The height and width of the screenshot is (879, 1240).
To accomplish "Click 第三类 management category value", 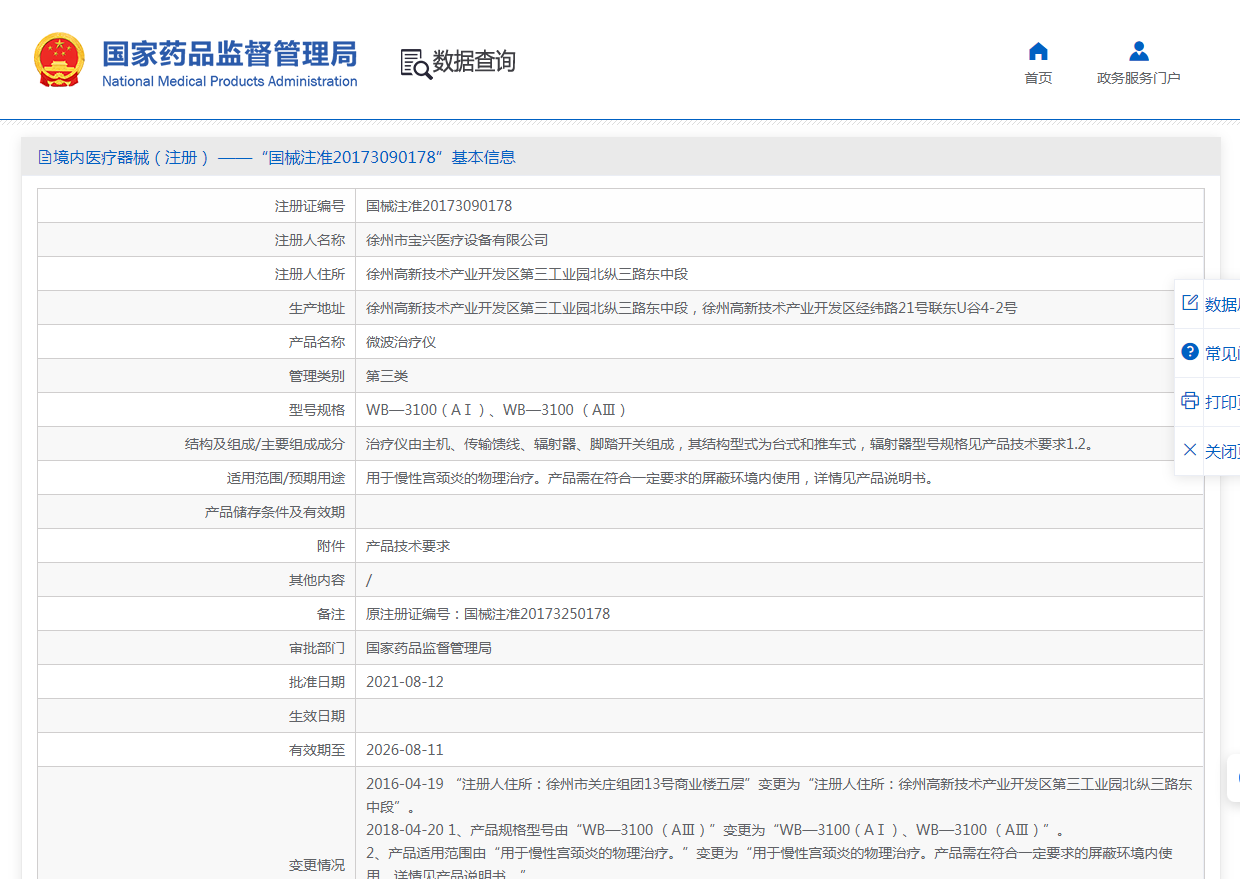I will [387, 376].
